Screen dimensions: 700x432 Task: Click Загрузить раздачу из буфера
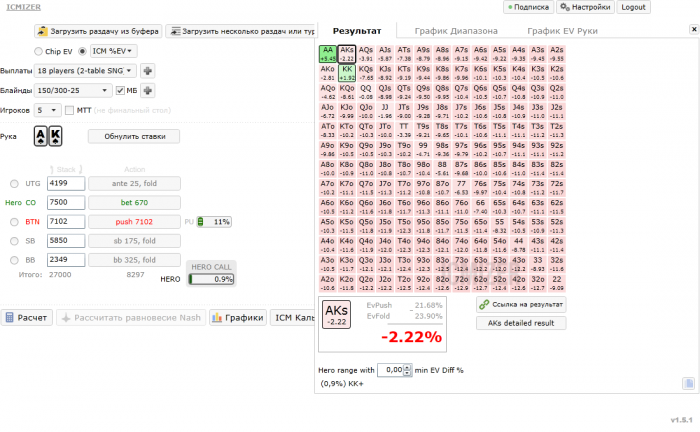coord(98,31)
